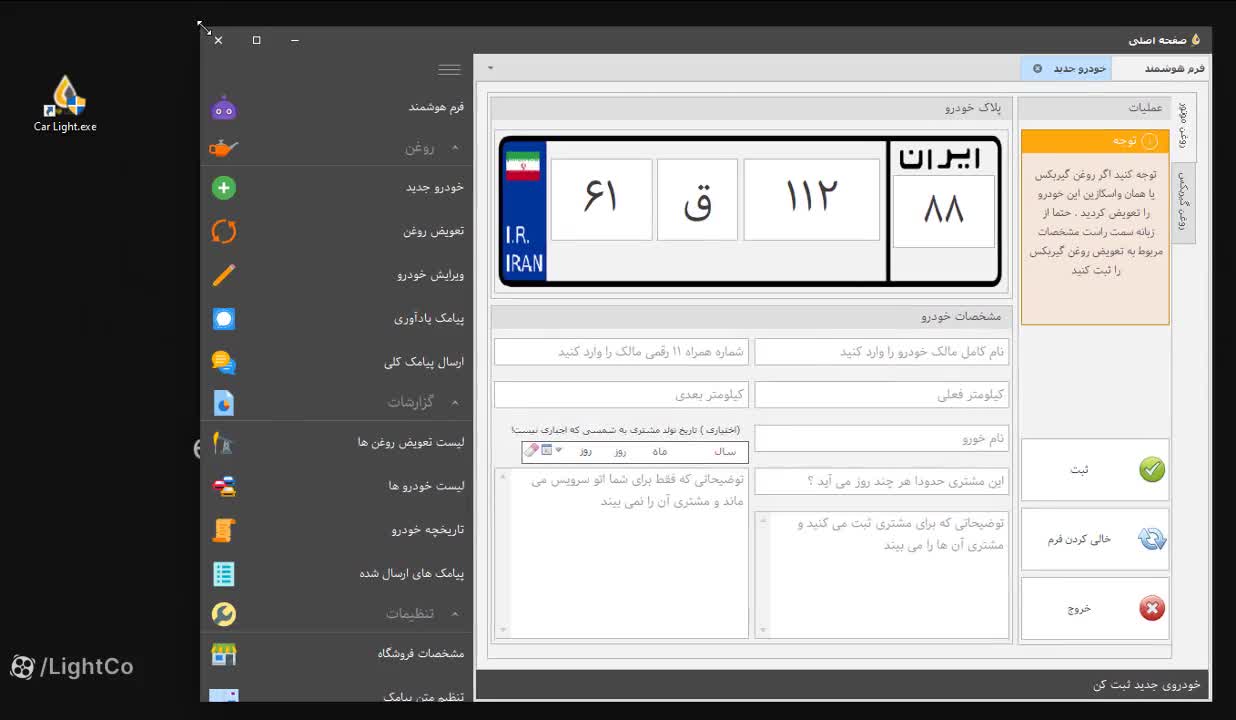
Task: Click the hamburger menu at the sidebar top
Action: point(449,69)
